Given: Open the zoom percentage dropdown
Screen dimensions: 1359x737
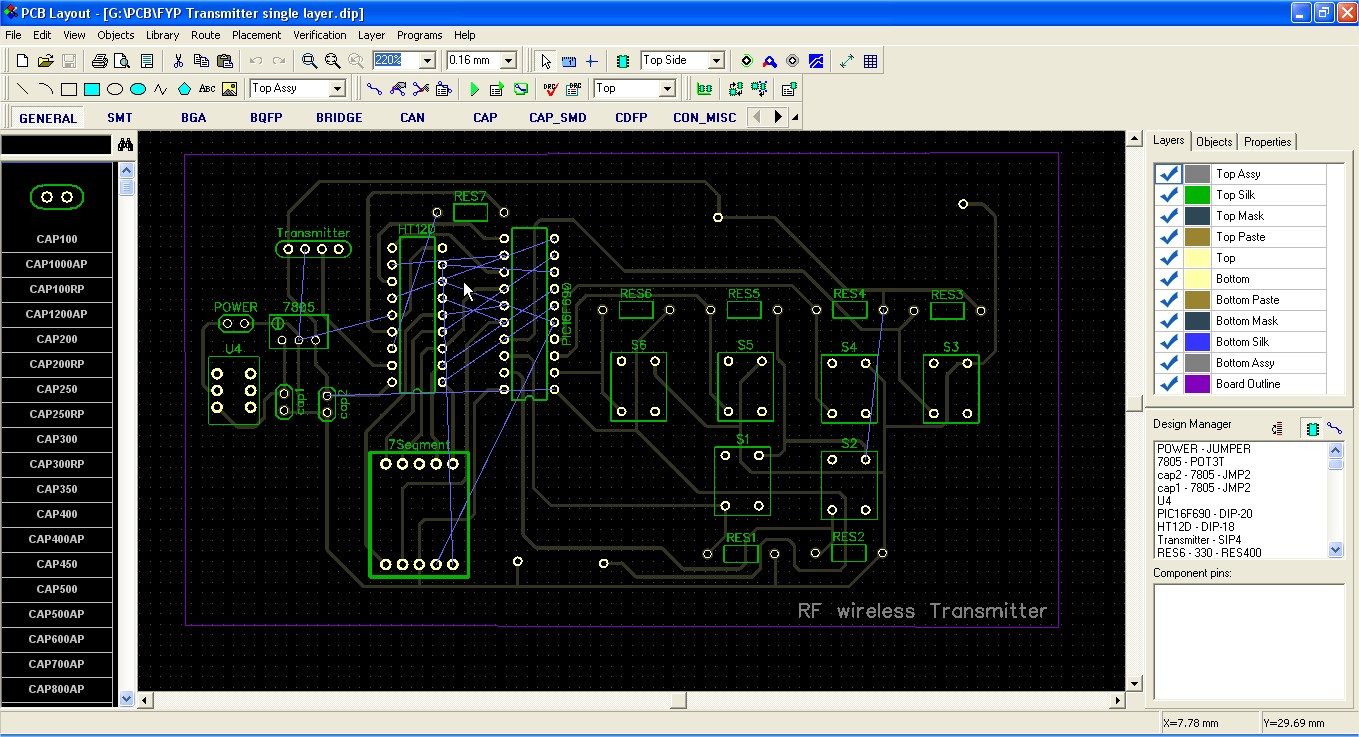Looking at the screenshot, I should (427, 61).
